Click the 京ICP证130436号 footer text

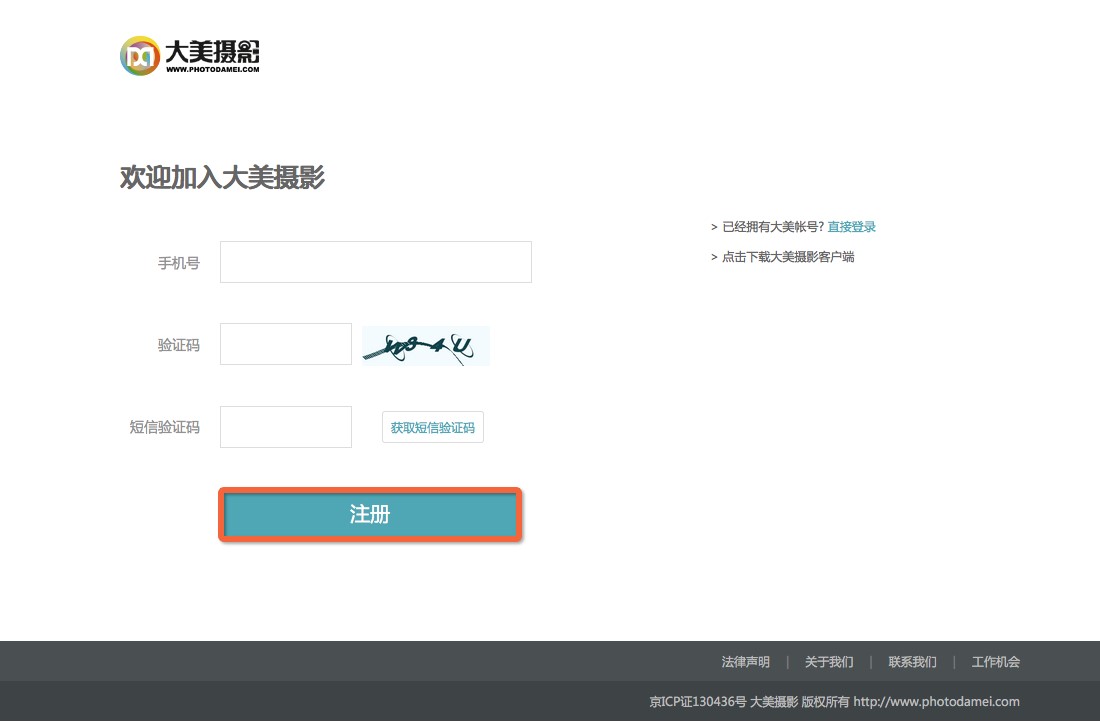point(697,702)
